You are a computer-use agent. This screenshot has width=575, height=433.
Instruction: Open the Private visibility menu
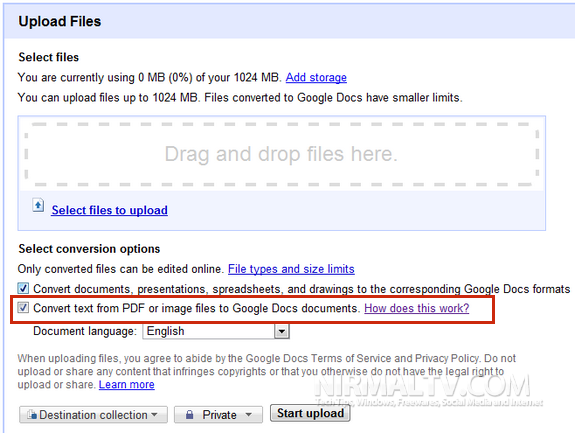pos(219,415)
